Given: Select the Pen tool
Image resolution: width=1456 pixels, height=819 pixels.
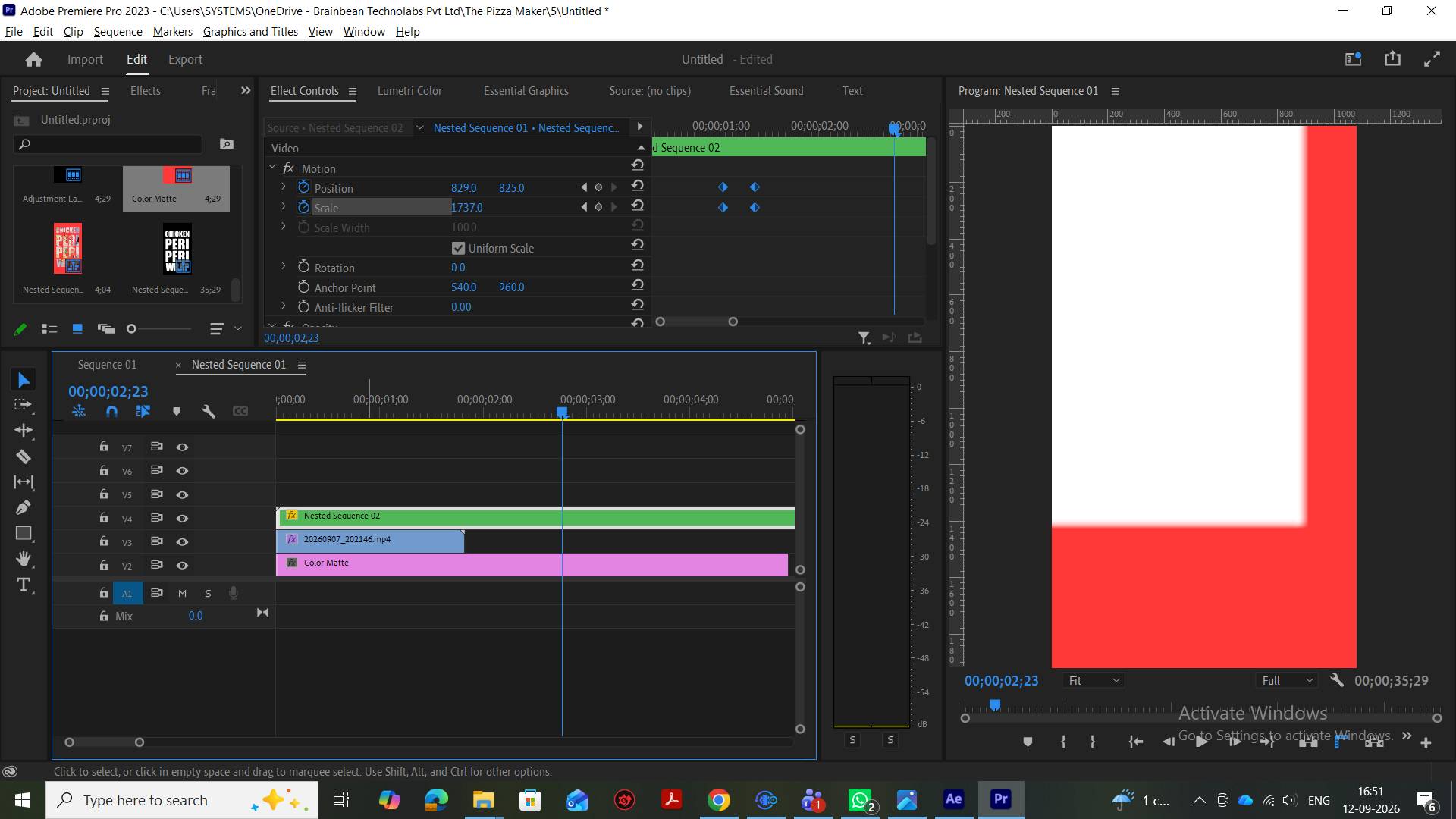Looking at the screenshot, I should 24,507.
